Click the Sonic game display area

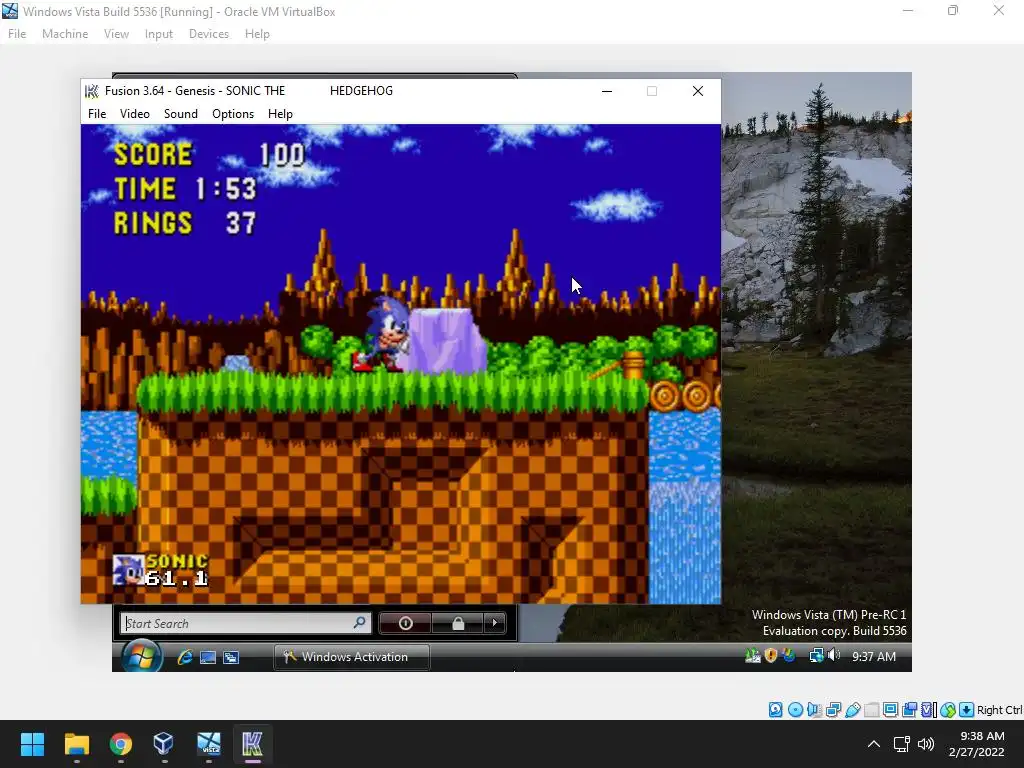[401, 364]
